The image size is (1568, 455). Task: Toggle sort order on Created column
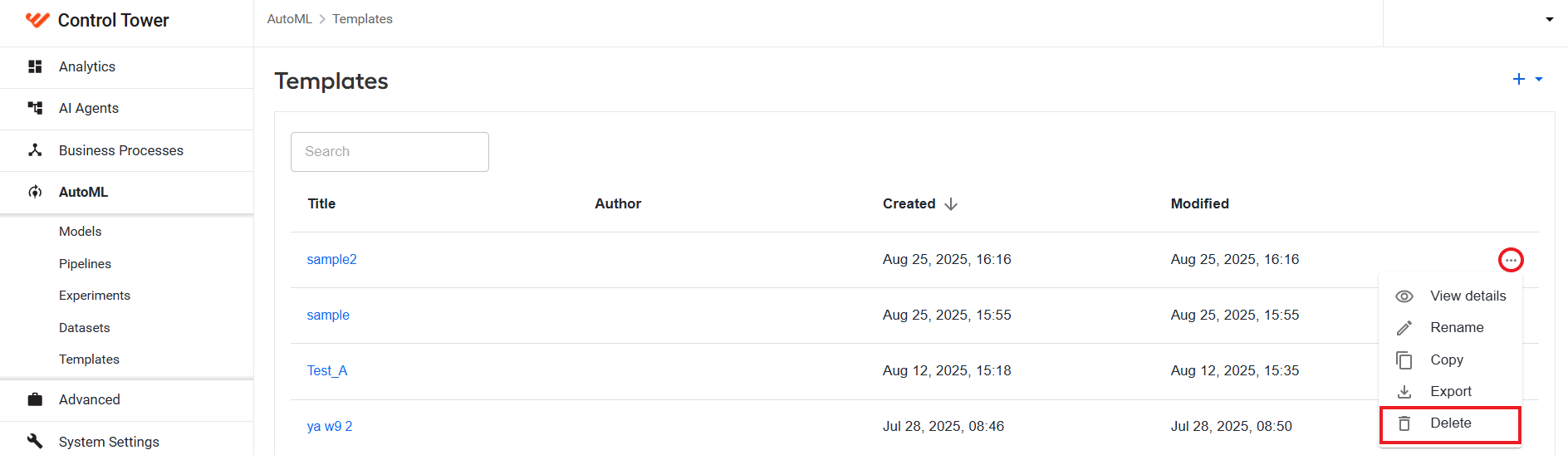point(951,204)
